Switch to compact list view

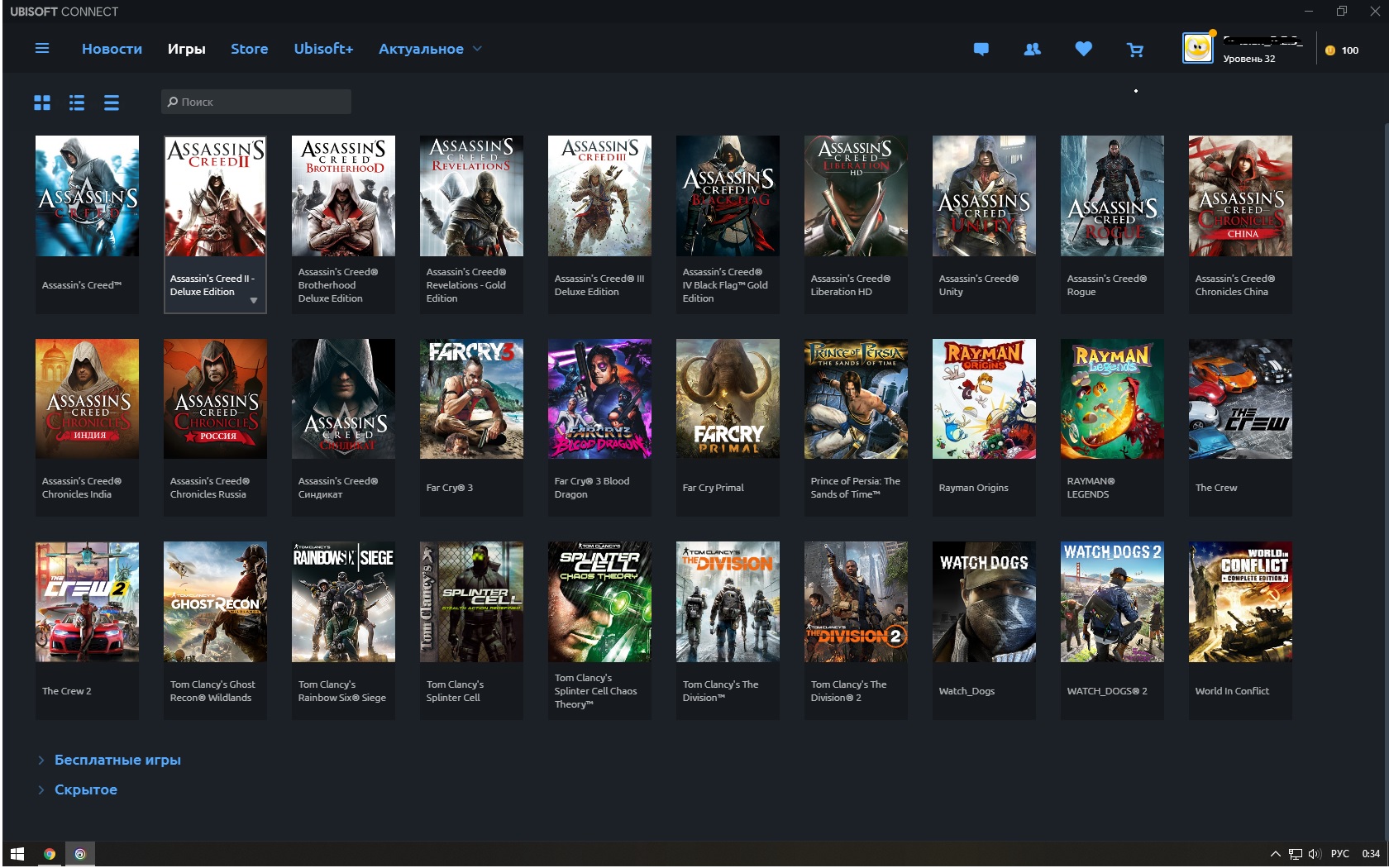click(111, 103)
